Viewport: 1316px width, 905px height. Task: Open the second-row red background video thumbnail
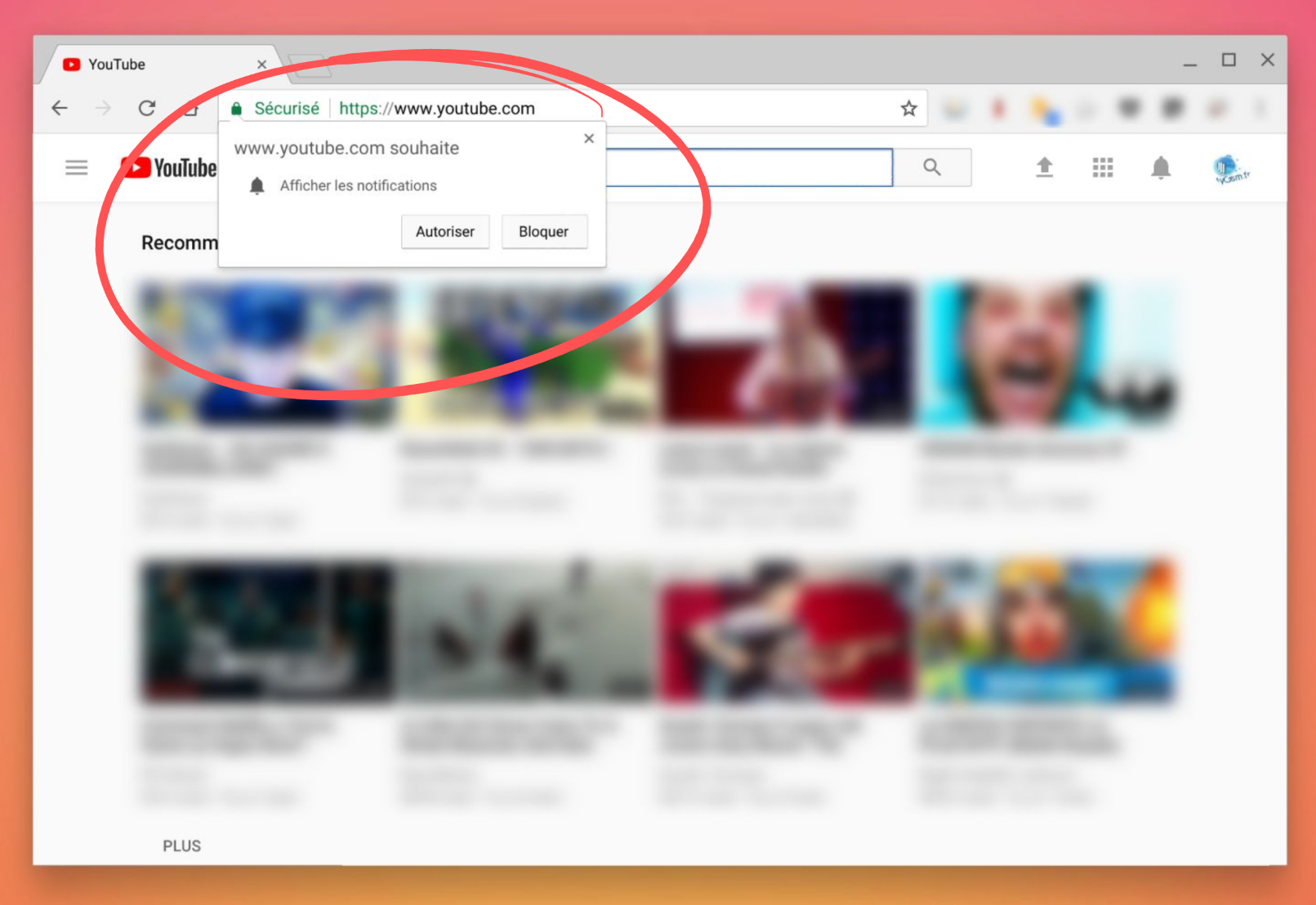tap(786, 630)
